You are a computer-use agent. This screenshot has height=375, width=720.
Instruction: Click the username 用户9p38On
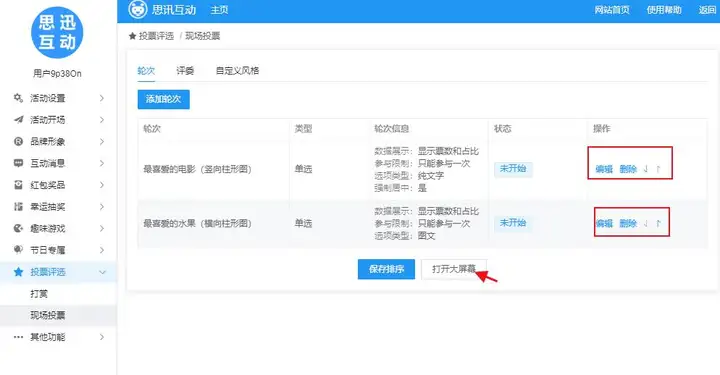point(57,73)
